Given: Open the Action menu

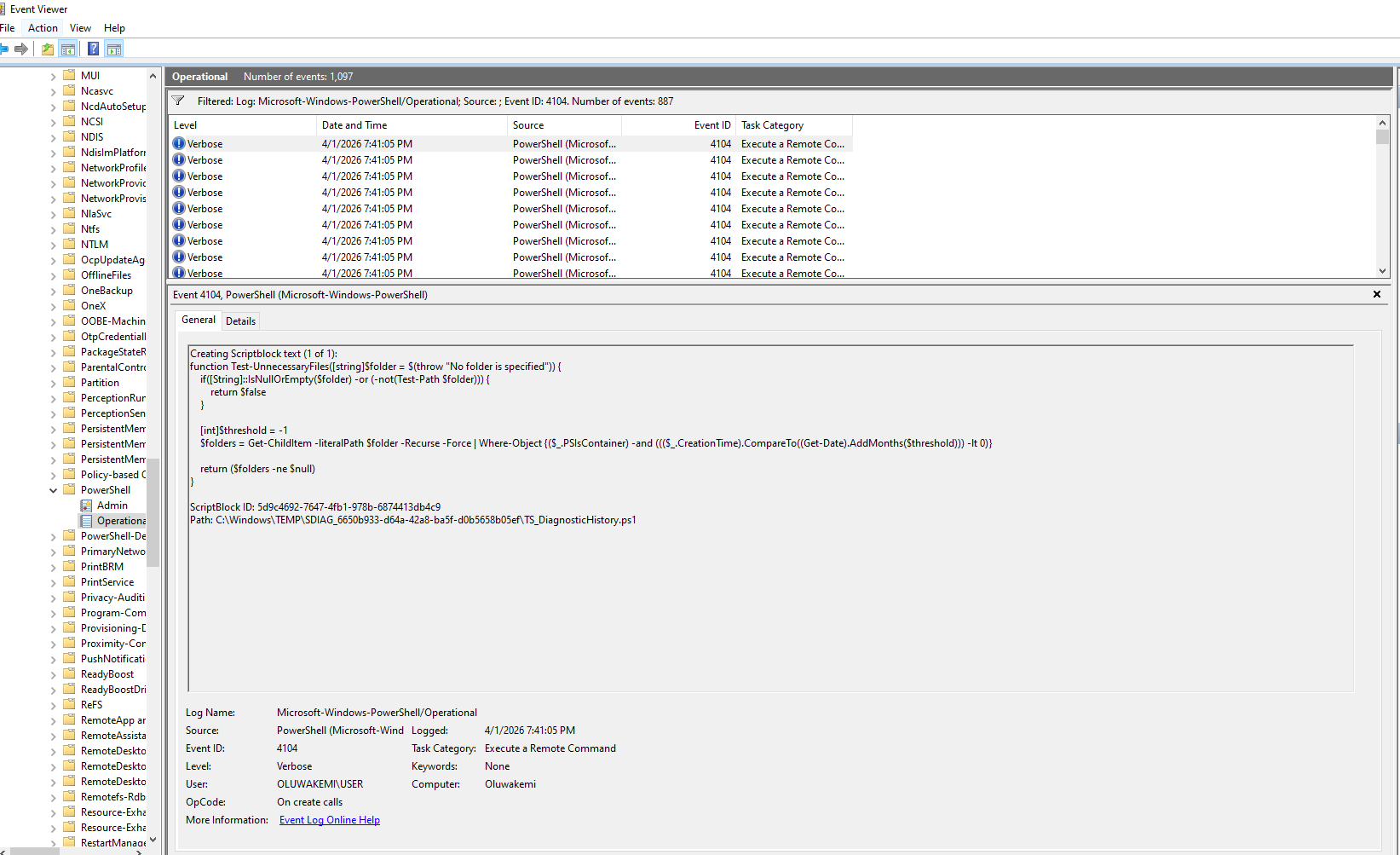Looking at the screenshot, I should (x=43, y=27).
